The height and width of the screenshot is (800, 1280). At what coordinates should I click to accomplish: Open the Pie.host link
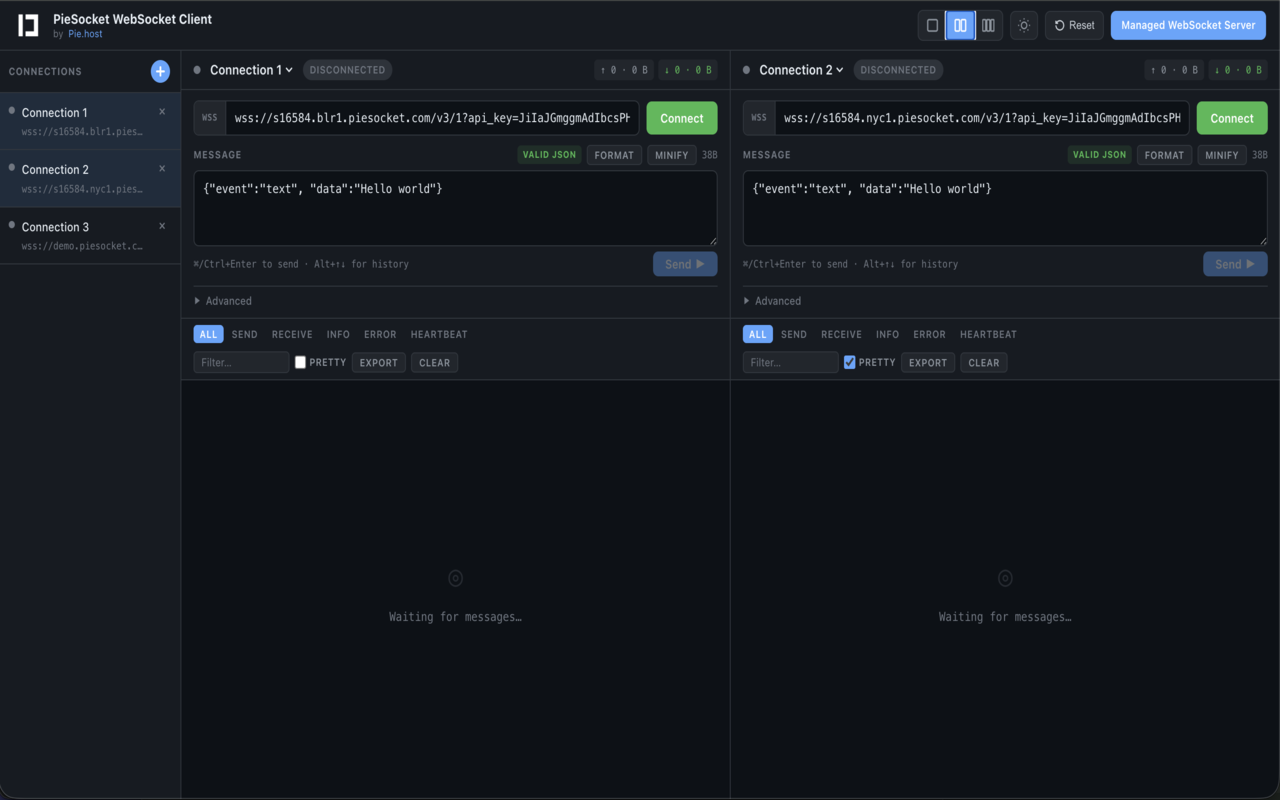pos(85,34)
